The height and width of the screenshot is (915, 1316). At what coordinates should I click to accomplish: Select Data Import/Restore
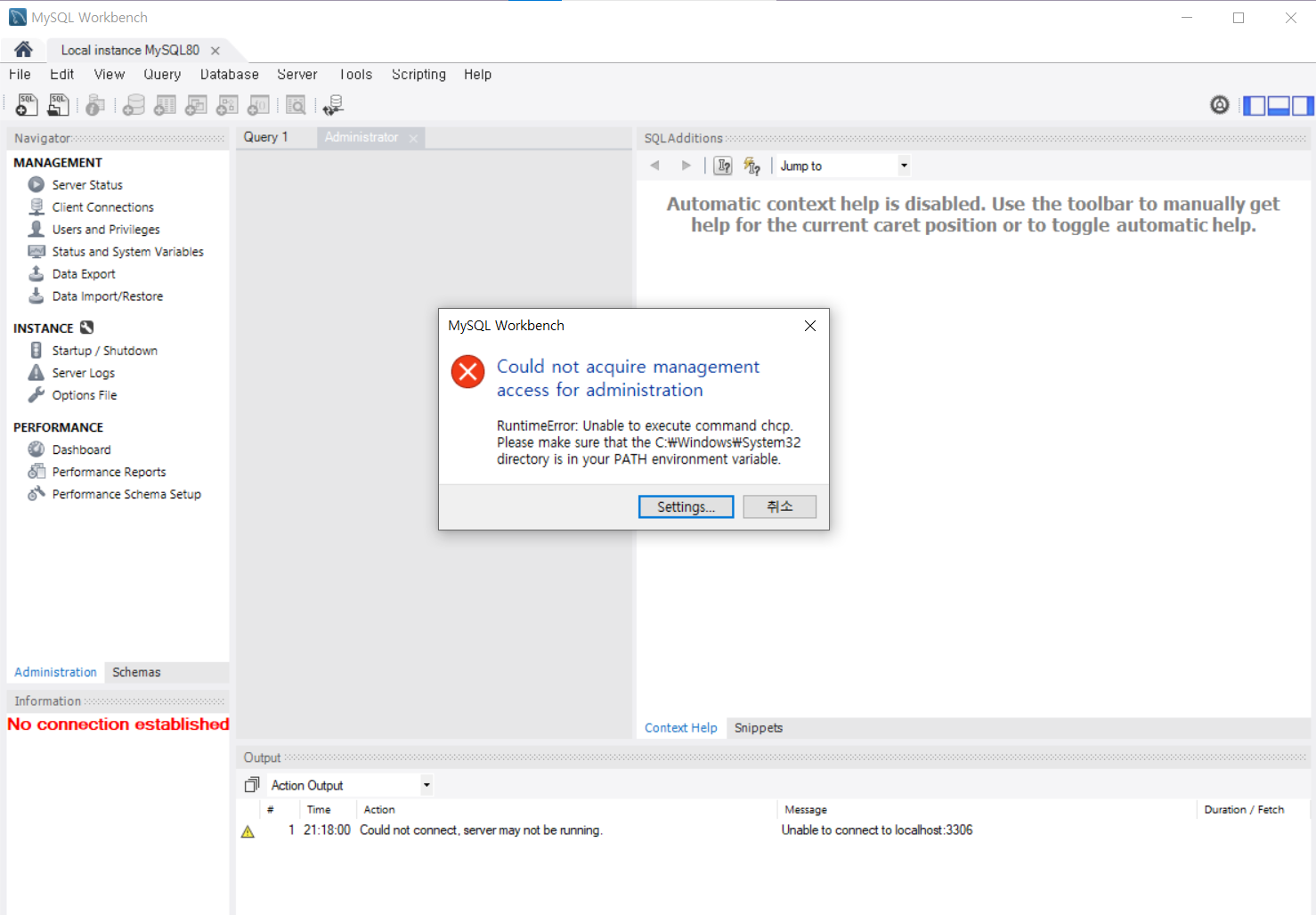pyautogui.click(x=108, y=296)
